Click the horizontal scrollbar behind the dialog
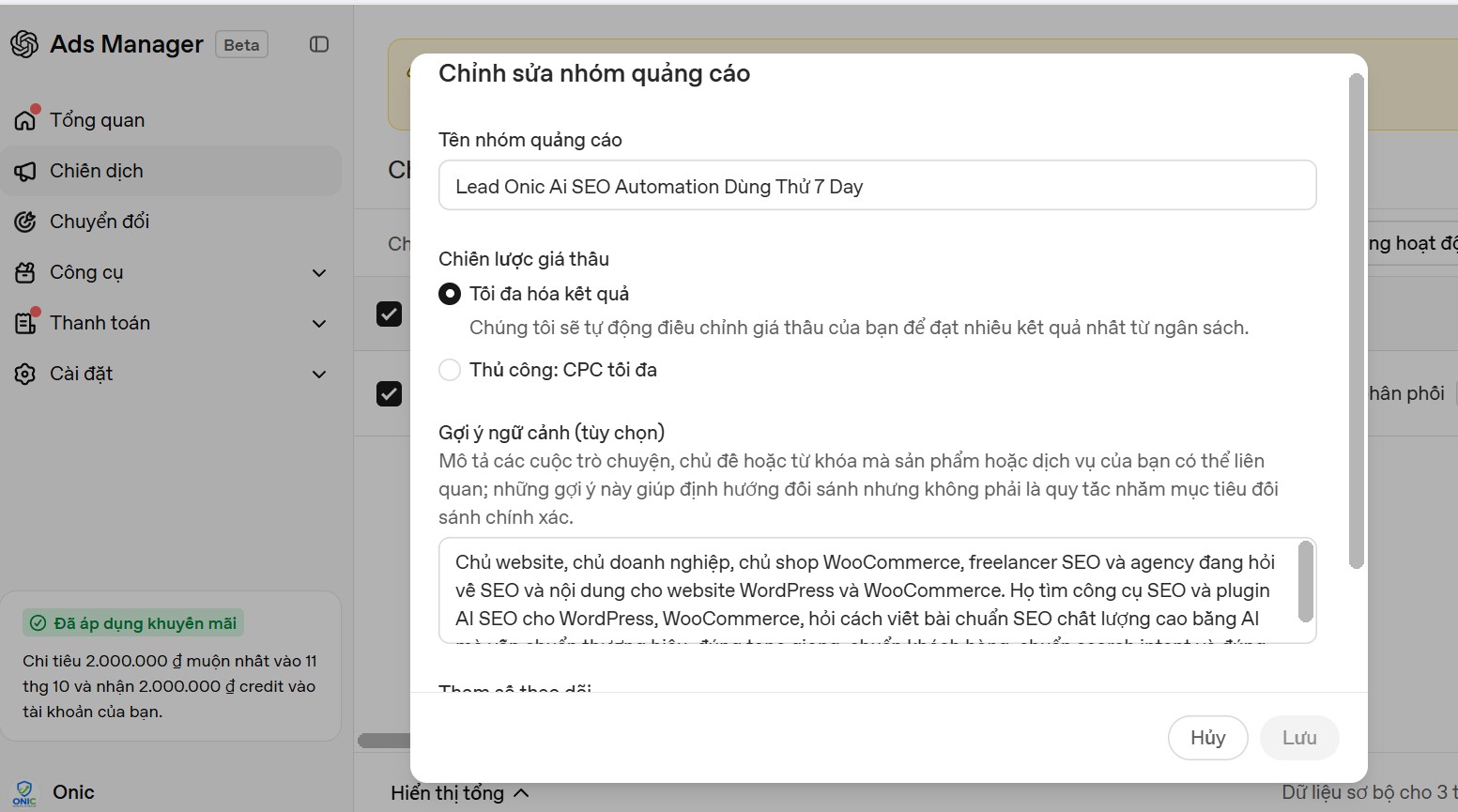 [384, 741]
